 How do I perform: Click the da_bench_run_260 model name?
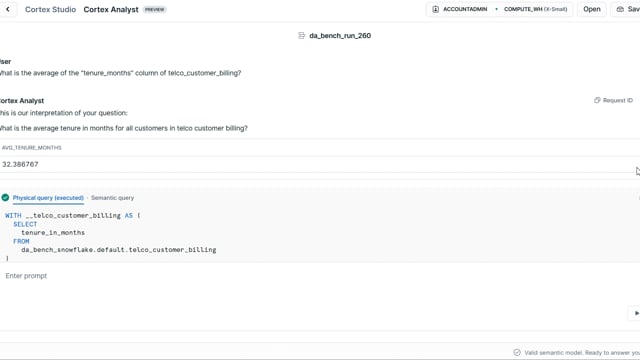pos(340,36)
